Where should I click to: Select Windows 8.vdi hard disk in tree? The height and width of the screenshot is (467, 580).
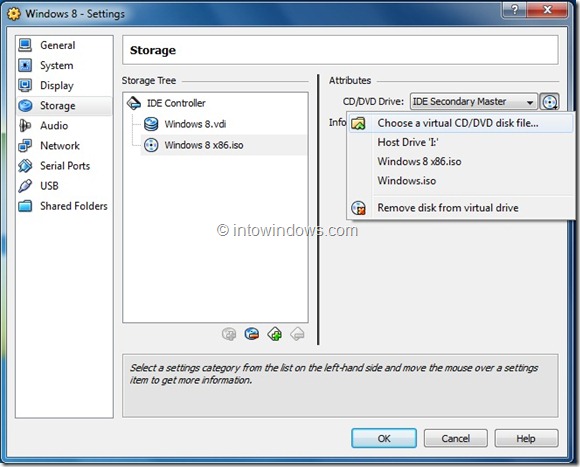(224, 124)
